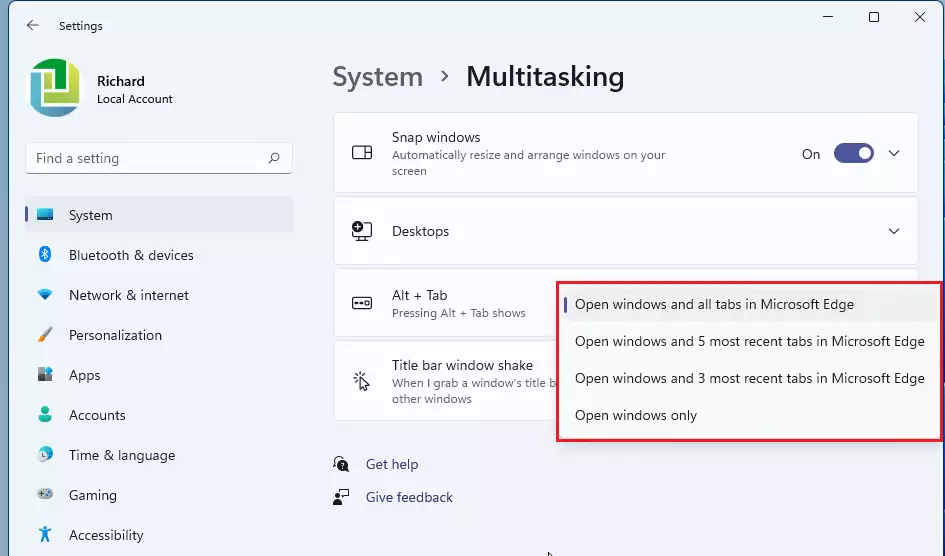The height and width of the screenshot is (556, 945).
Task: Click the Gaming controller icon
Action: point(45,495)
